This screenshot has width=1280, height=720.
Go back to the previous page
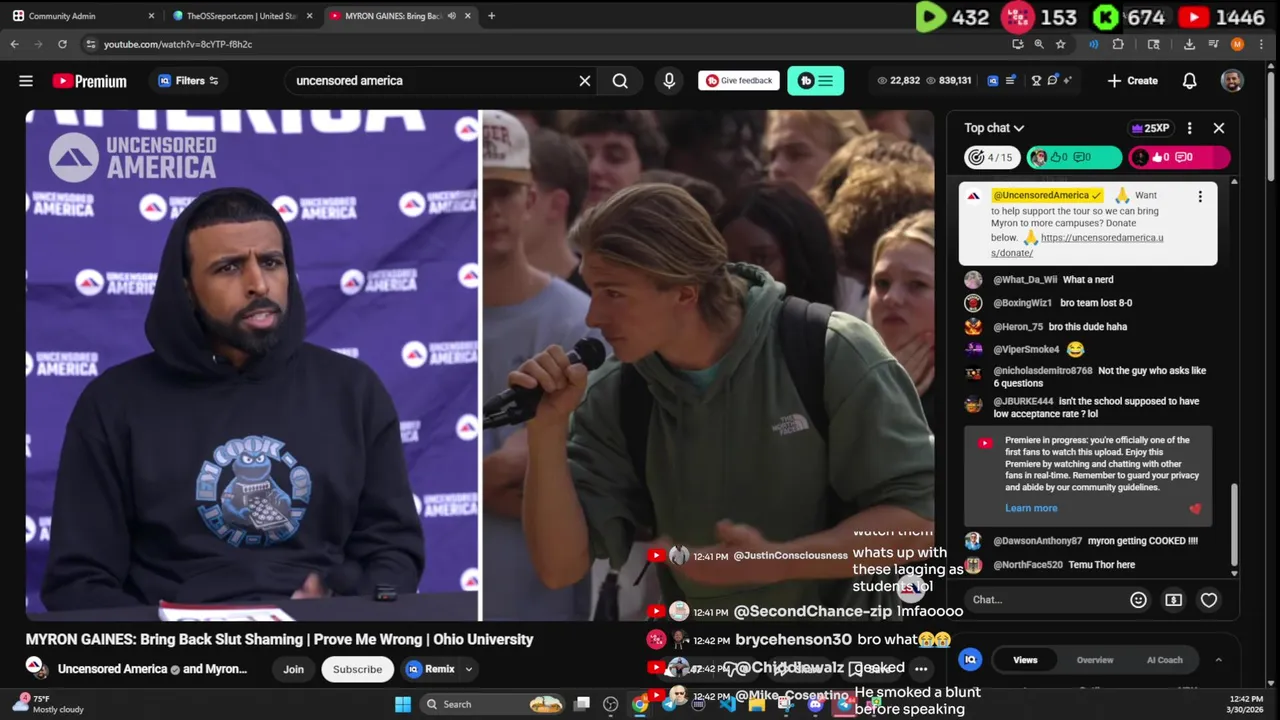pos(14,44)
